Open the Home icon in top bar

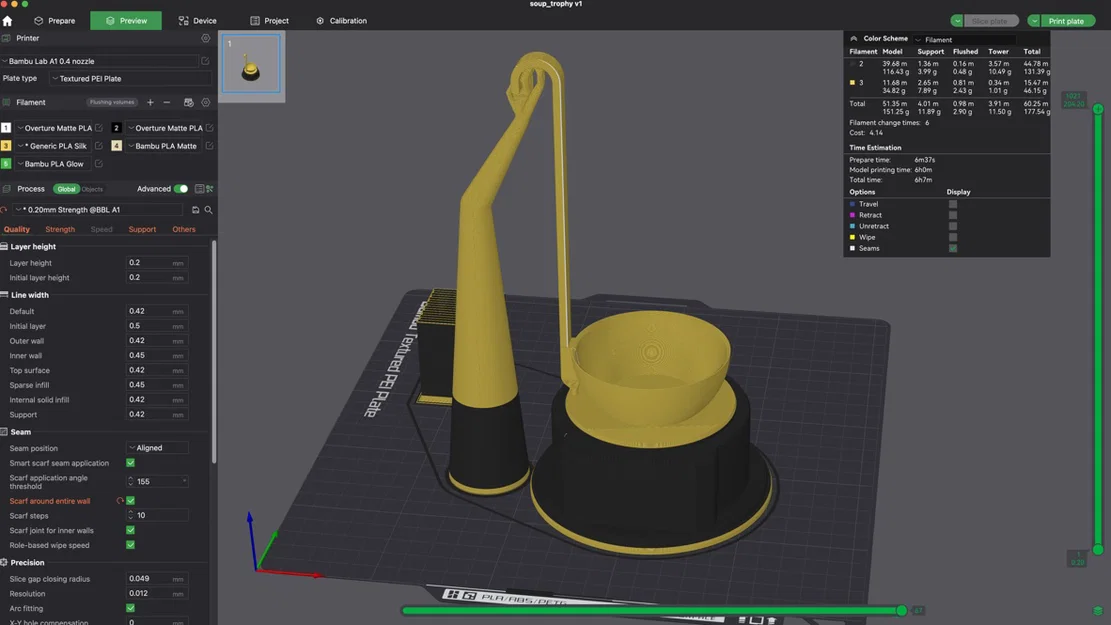(x=8, y=21)
